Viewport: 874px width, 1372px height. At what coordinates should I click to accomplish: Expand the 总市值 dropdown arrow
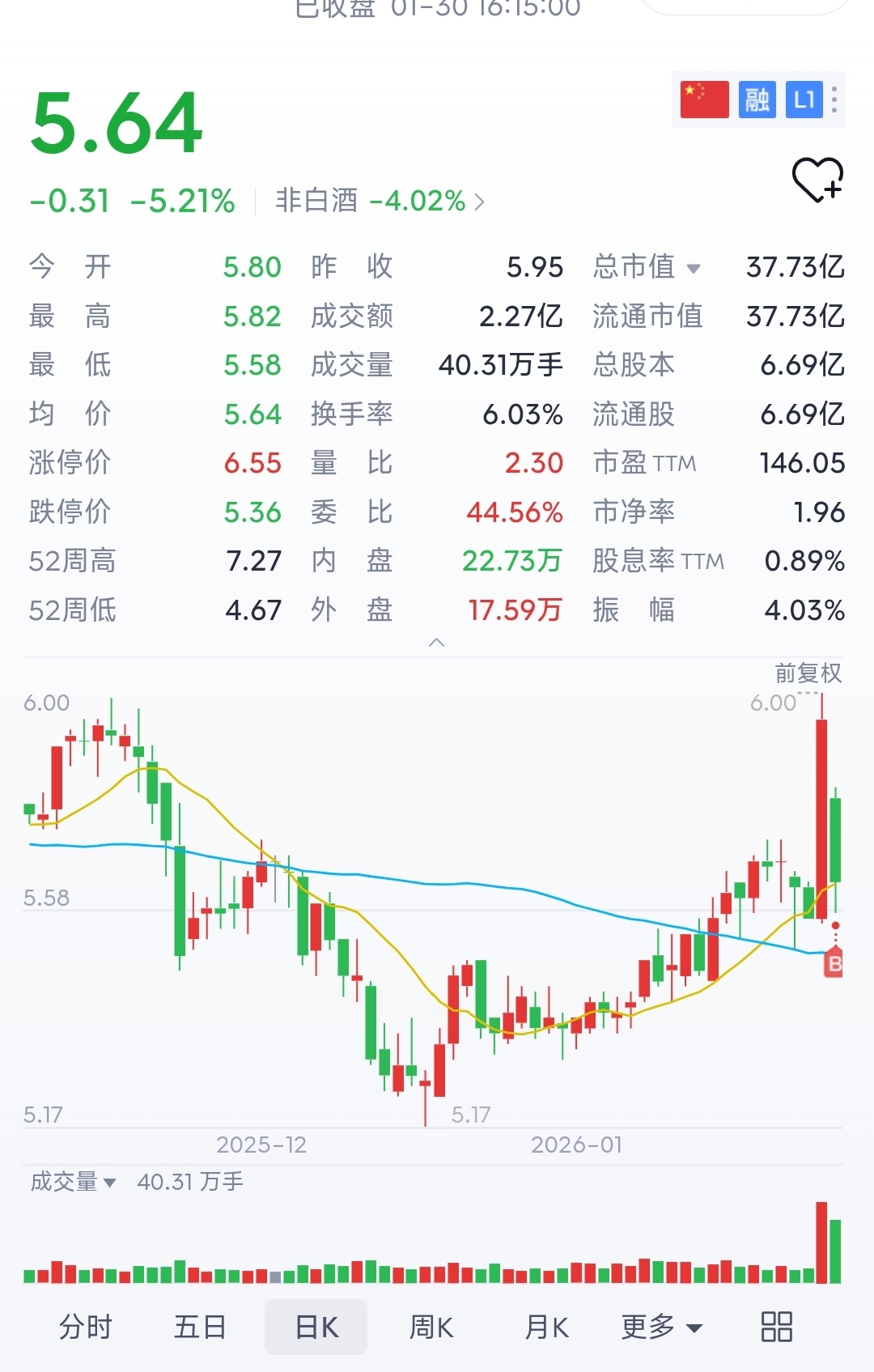tap(694, 268)
